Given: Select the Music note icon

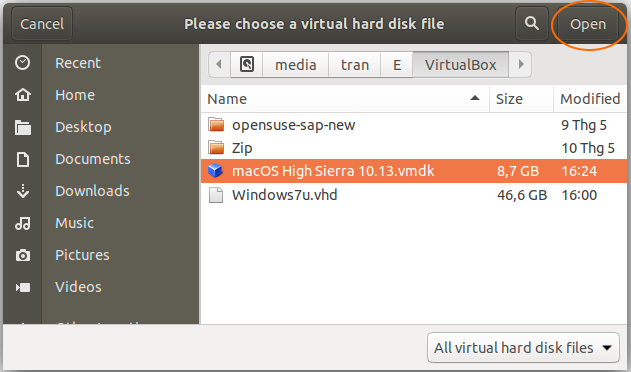Looking at the screenshot, I should (x=23, y=223).
